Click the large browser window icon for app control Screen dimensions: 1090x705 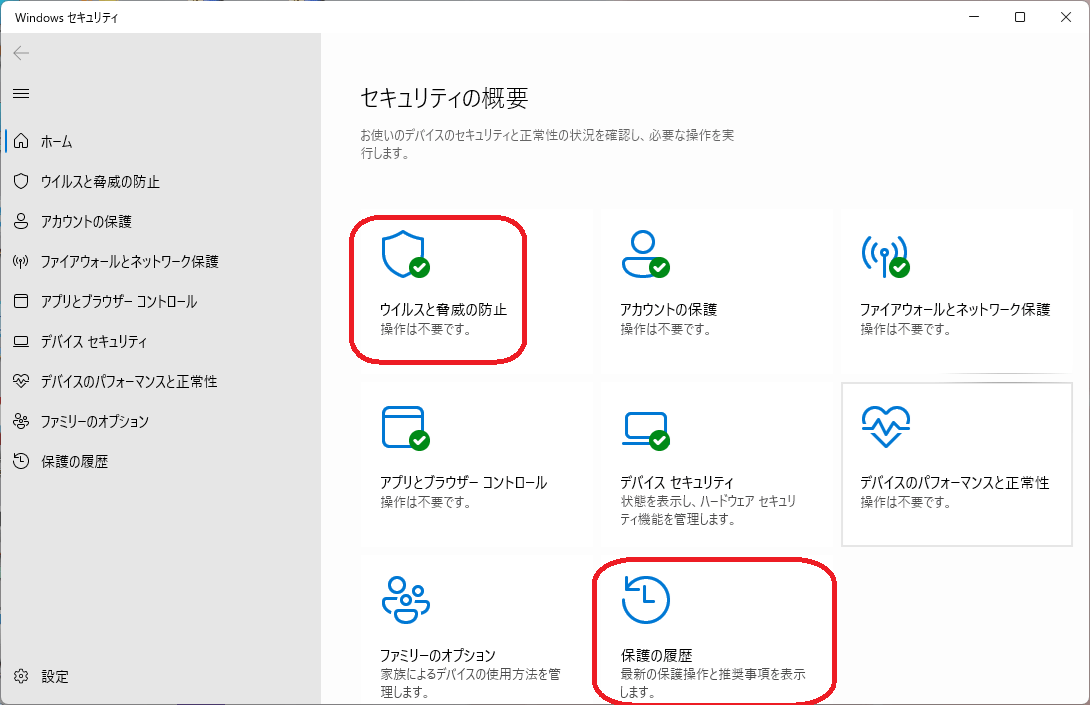(406, 428)
